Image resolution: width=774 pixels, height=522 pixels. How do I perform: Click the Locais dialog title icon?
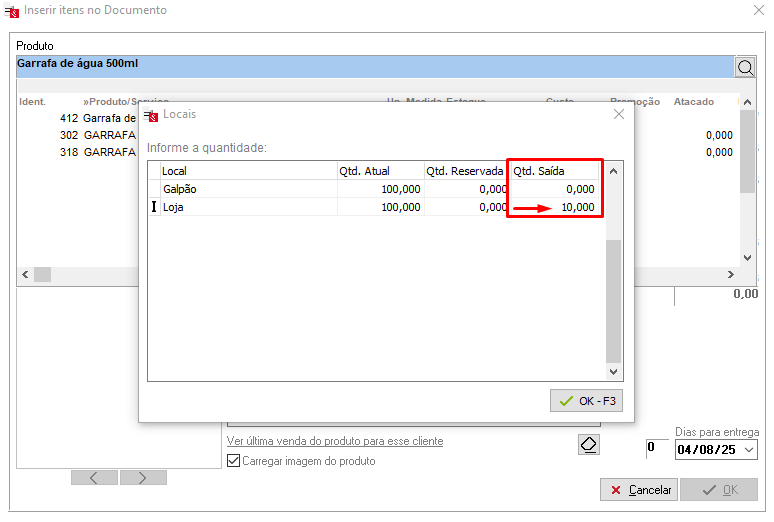click(x=152, y=116)
